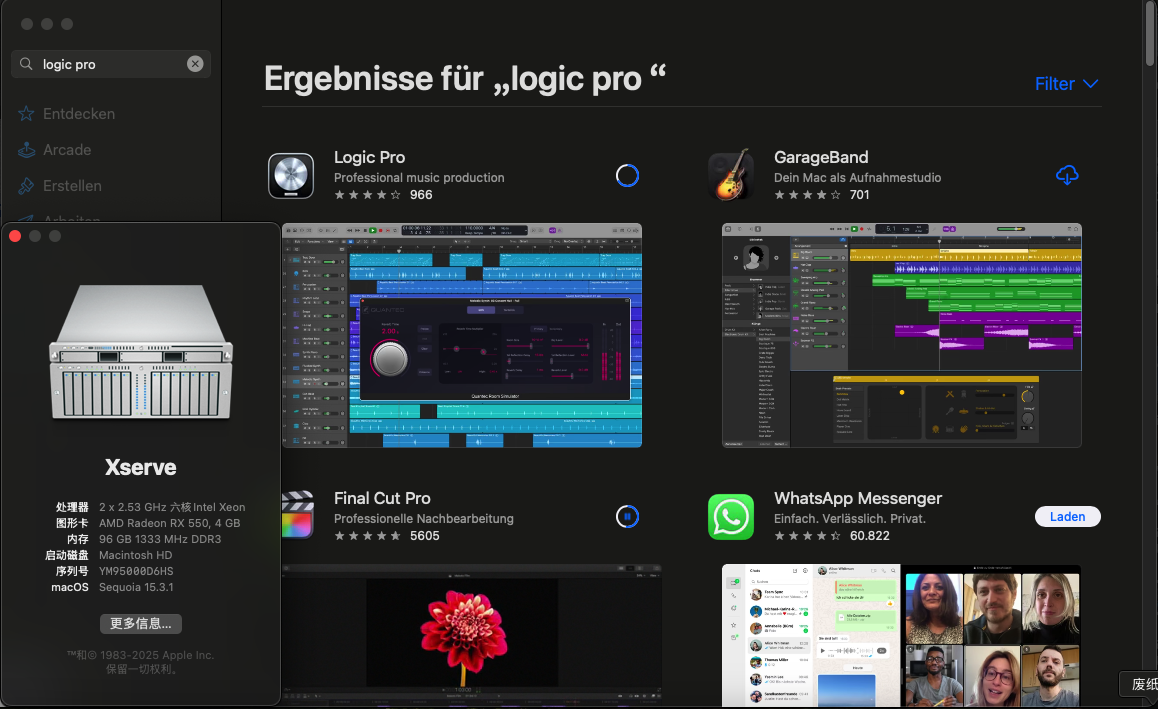This screenshot has width=1158, height=709.
Task: Focus the 'logic pro' search input field
Action: [111, 64]
